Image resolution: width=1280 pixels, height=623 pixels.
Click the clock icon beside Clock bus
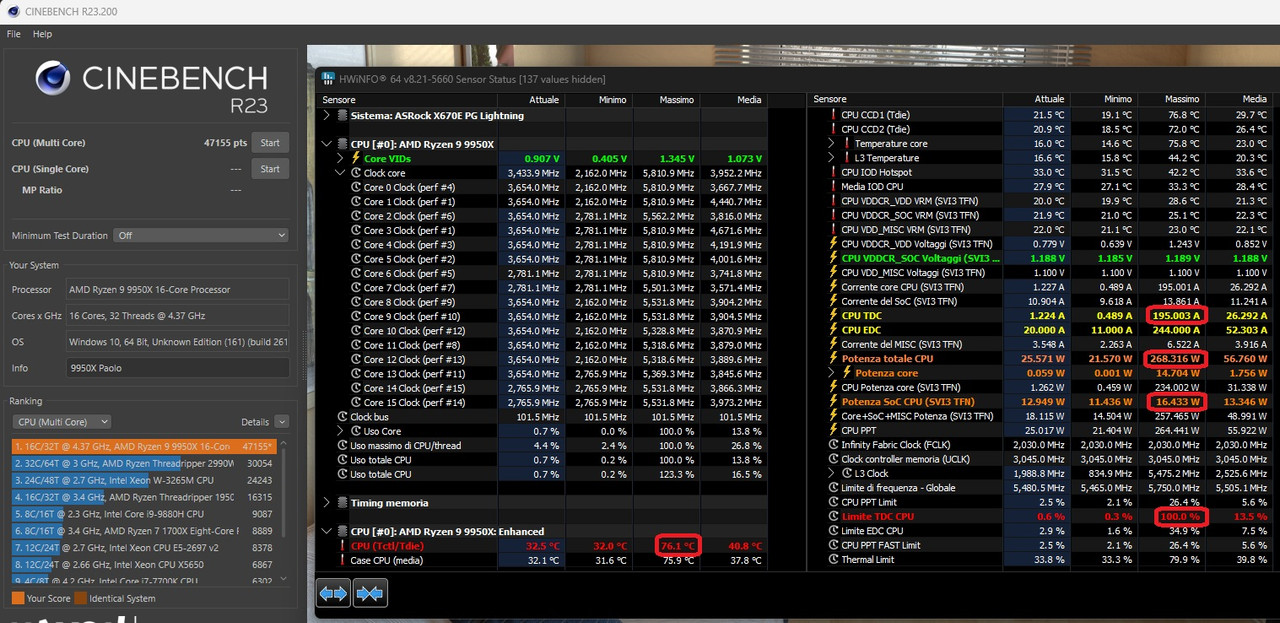tap(343, 416)
